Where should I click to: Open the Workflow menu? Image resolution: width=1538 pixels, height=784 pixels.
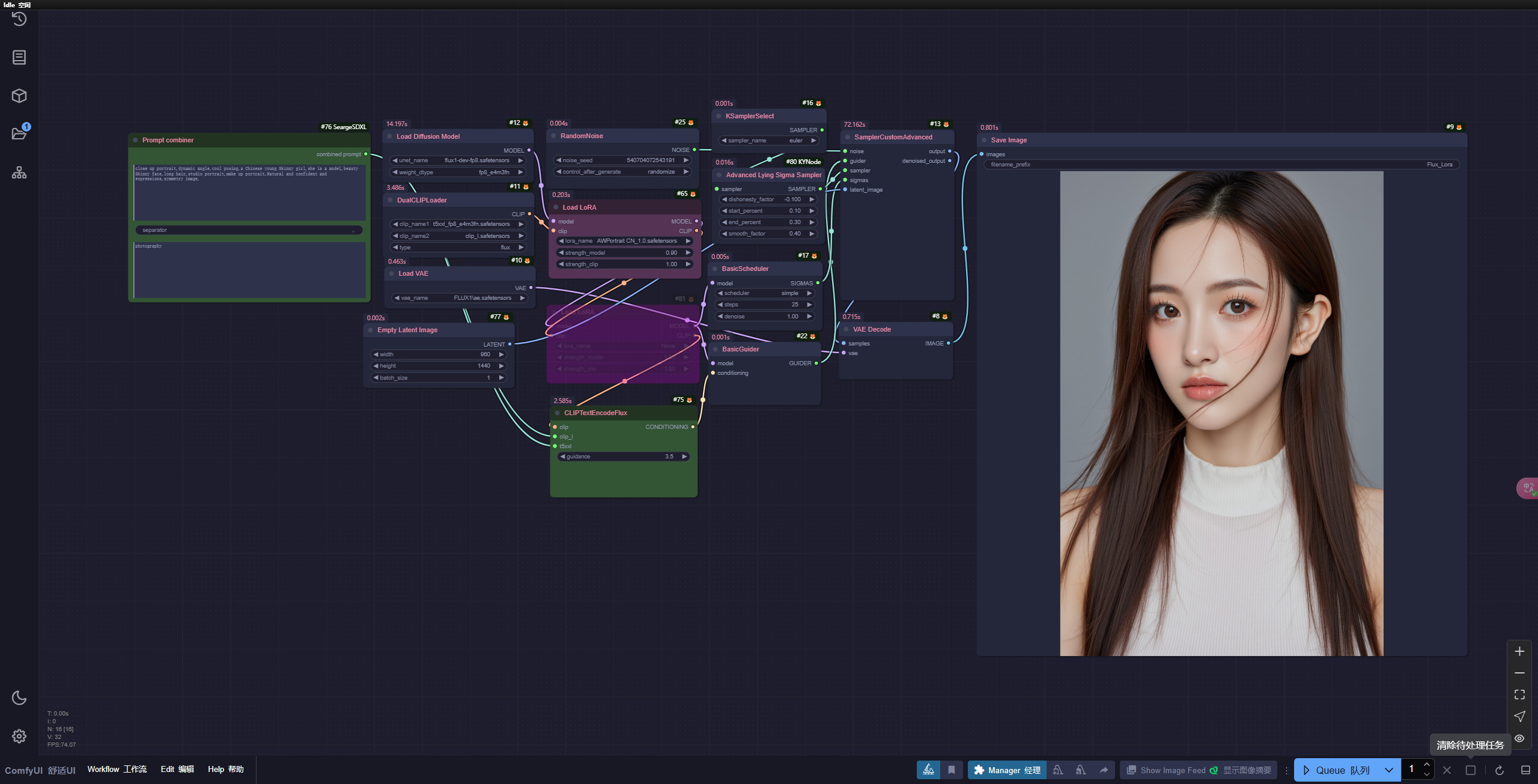[117, 770]
